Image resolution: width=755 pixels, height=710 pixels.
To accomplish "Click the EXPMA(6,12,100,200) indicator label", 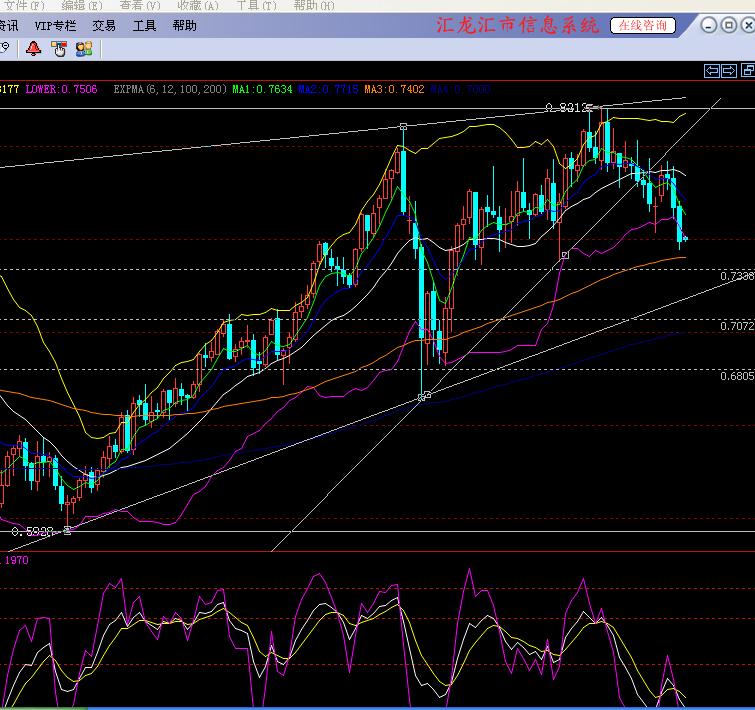I will point(170,89).
